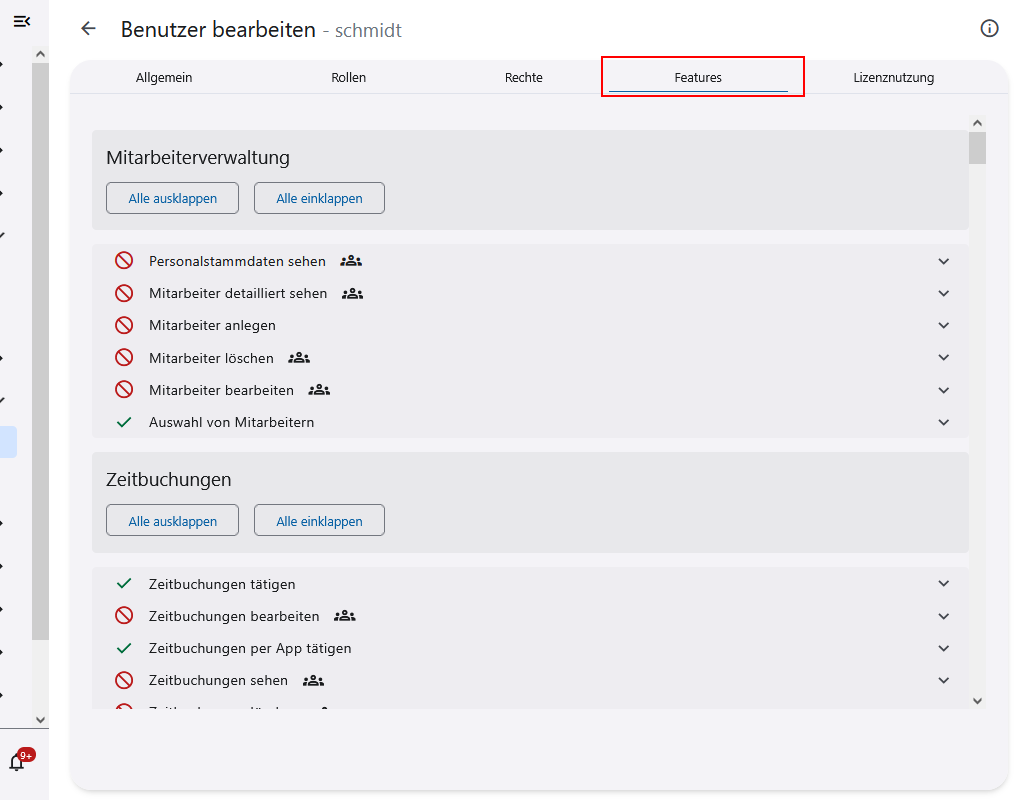Click the group icon beside Zeitbuchungen bearbeiten
1024x800 pixels.
coord(344,615)
